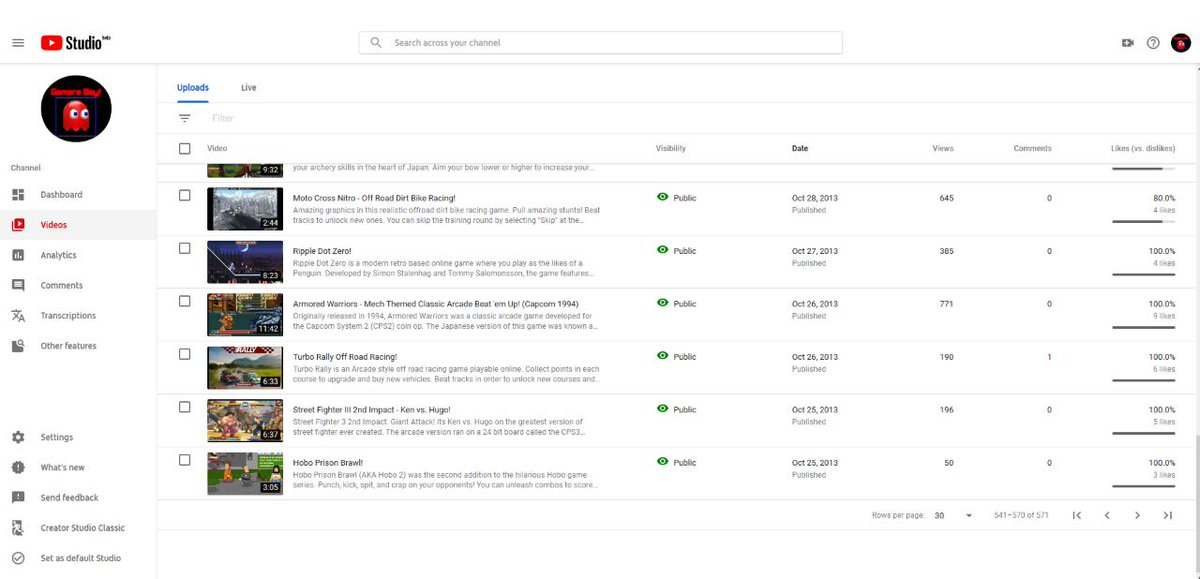The image size is (1200, 579).
Task: Click the likes bar for Armored Warriors
Action: coord(1143,327)
